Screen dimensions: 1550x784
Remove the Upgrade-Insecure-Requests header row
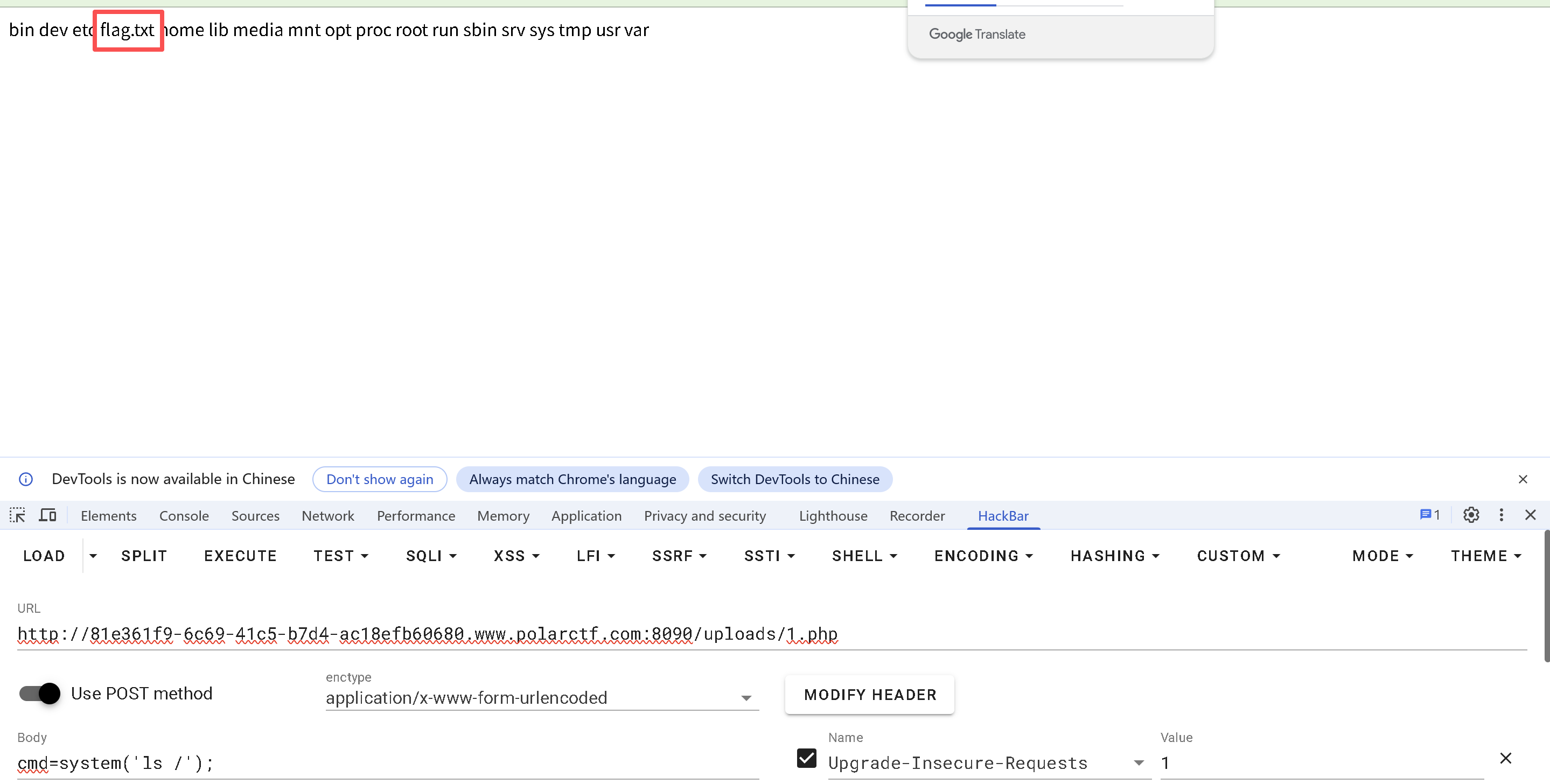pyautogui.click(x=1505, y=758)
